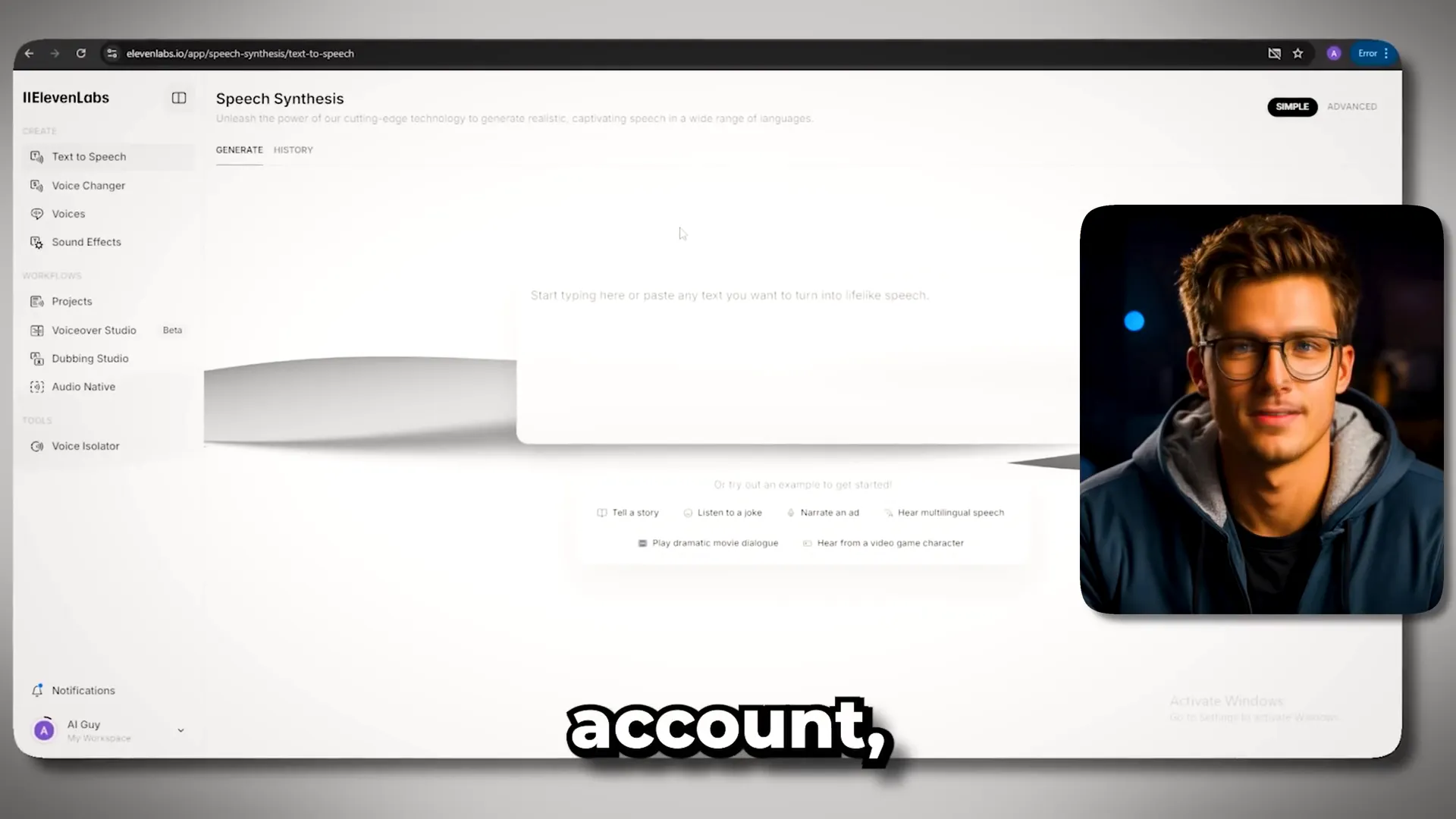This screenshot has width=1456, height=819.
Task: Click the Dubbing Studio icon
Action: tap(37, 358)
